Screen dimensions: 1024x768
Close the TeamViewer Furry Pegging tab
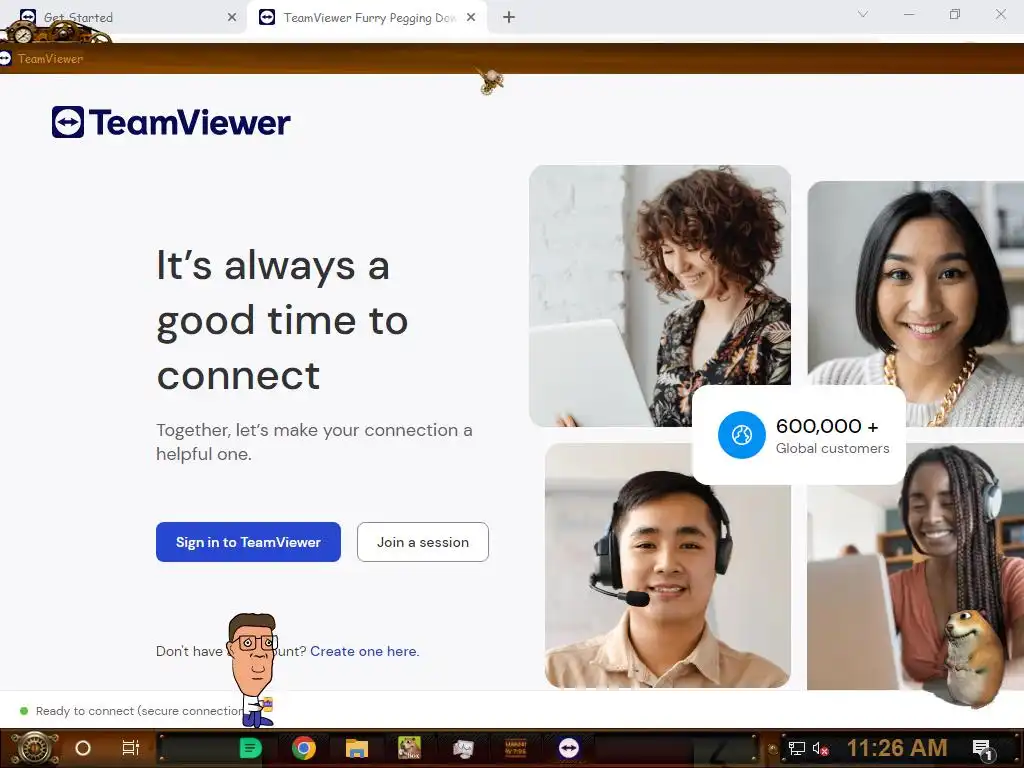(x=471, y=18)
